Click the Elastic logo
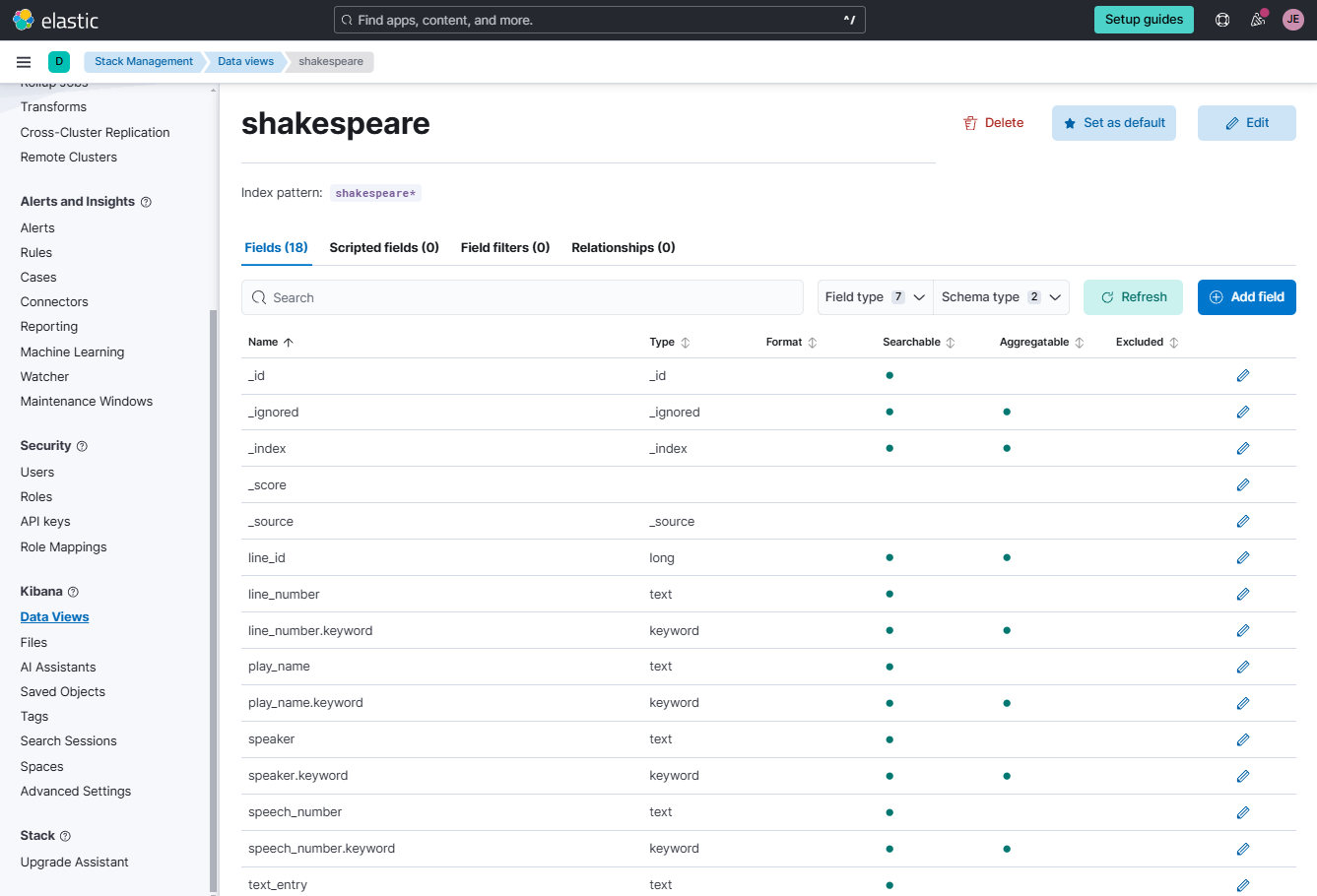Screen dimensions: 1317x896 (x=56, y=20)
